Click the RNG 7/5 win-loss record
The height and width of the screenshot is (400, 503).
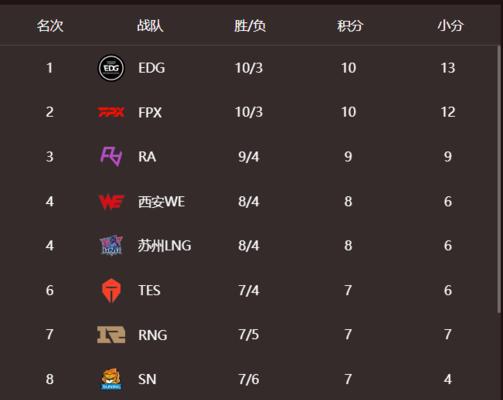249,335
